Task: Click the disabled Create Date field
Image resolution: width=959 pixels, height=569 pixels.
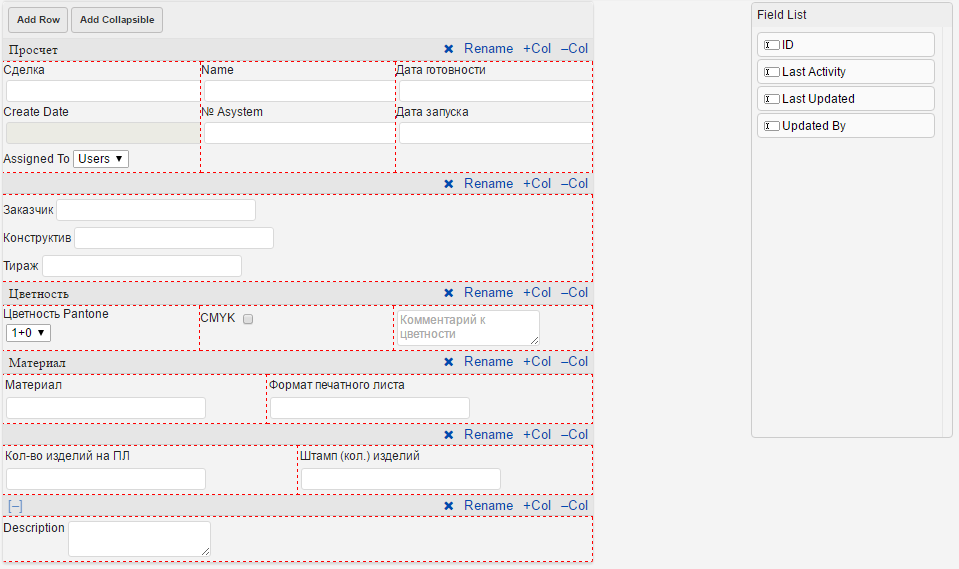Action: click(x=103, y=133)
